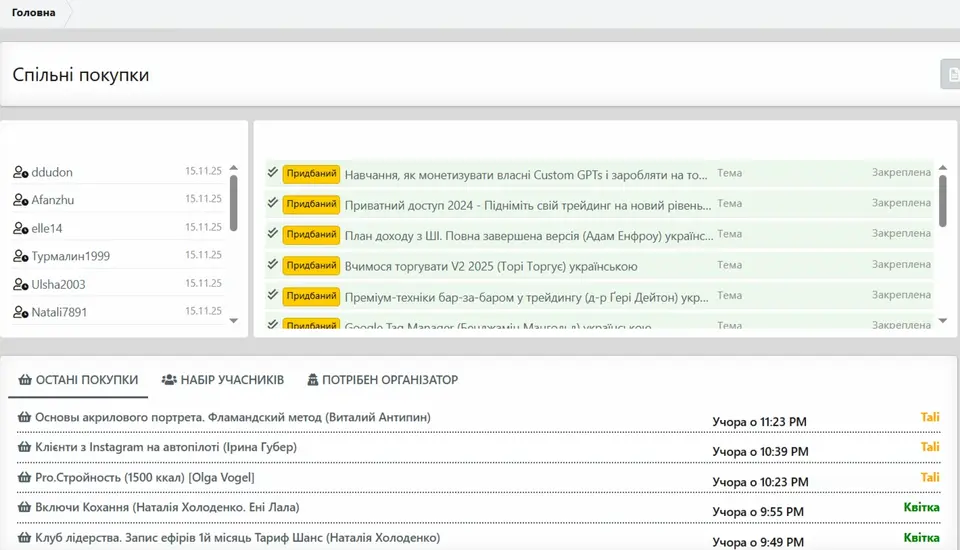Click the basket icon before Pro.Стройность

(25, 477)
